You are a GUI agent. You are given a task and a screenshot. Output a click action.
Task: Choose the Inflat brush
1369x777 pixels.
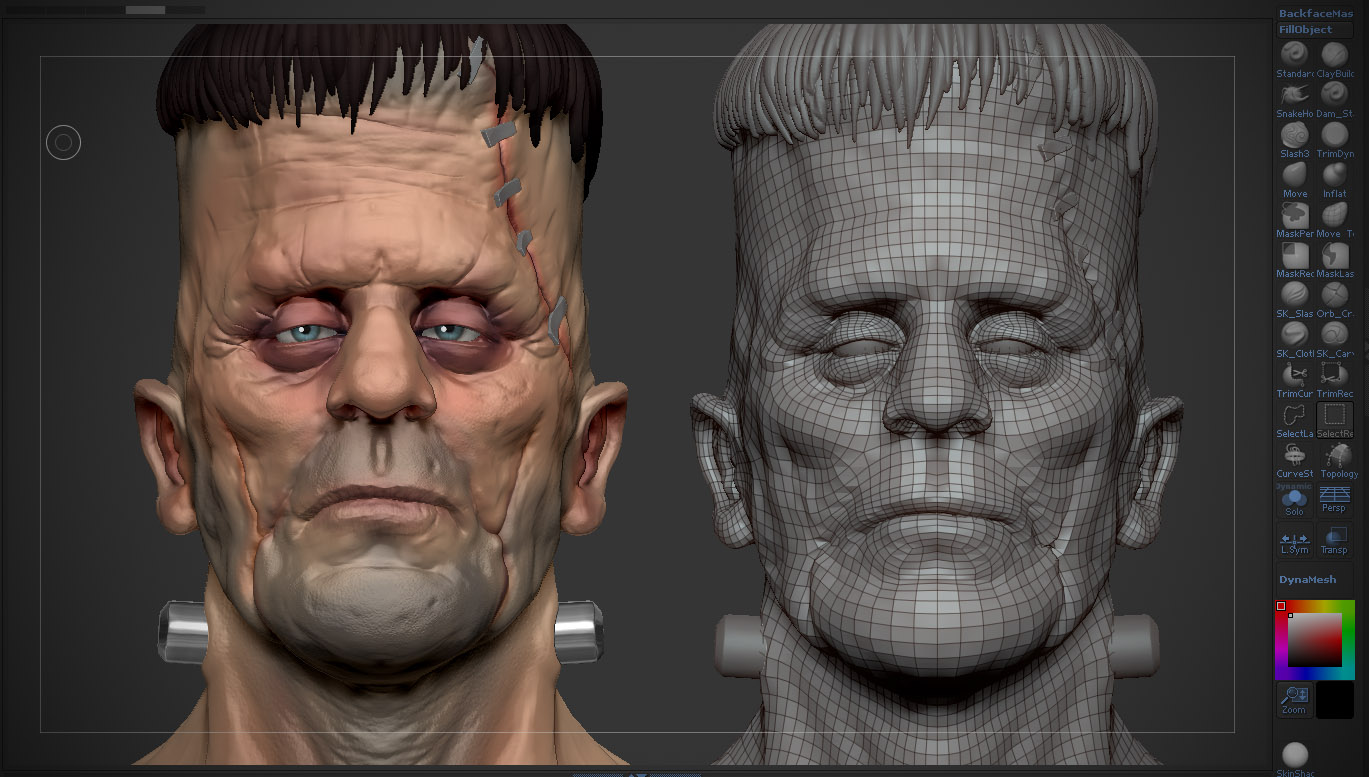[x=1335, y=180]
